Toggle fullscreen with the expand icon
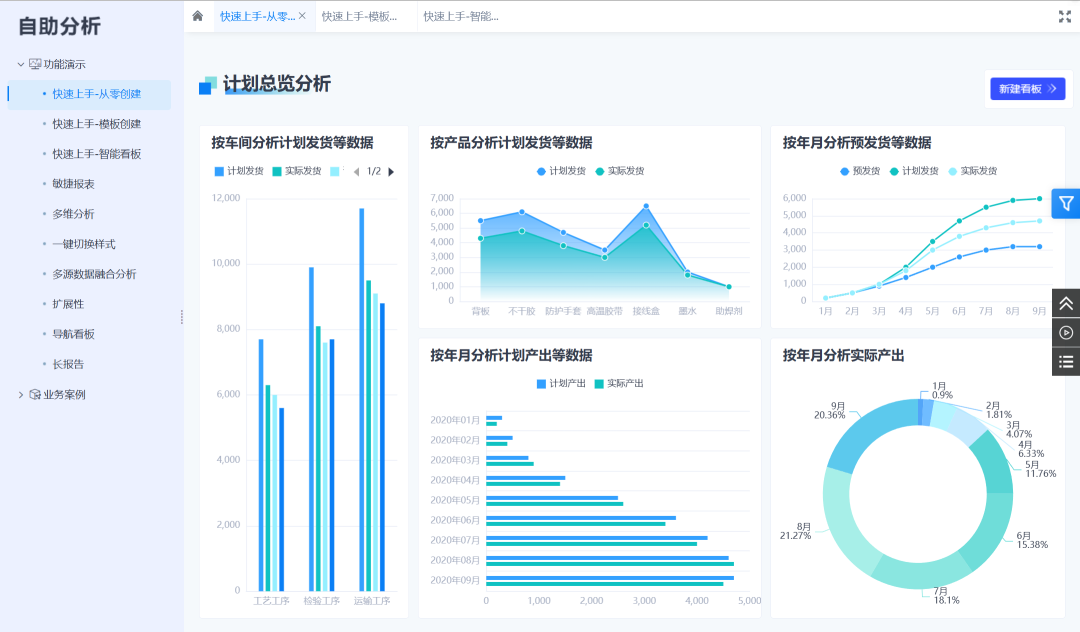 (x=1064, y=16)
